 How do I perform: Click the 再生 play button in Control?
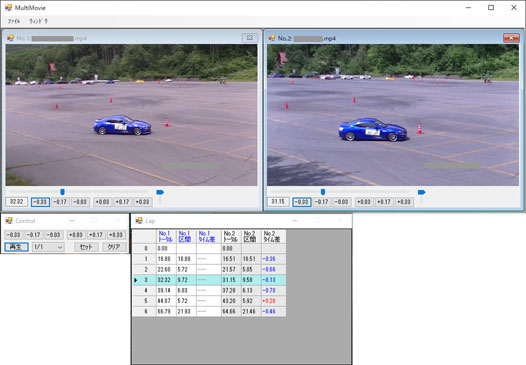coord(16,247)
